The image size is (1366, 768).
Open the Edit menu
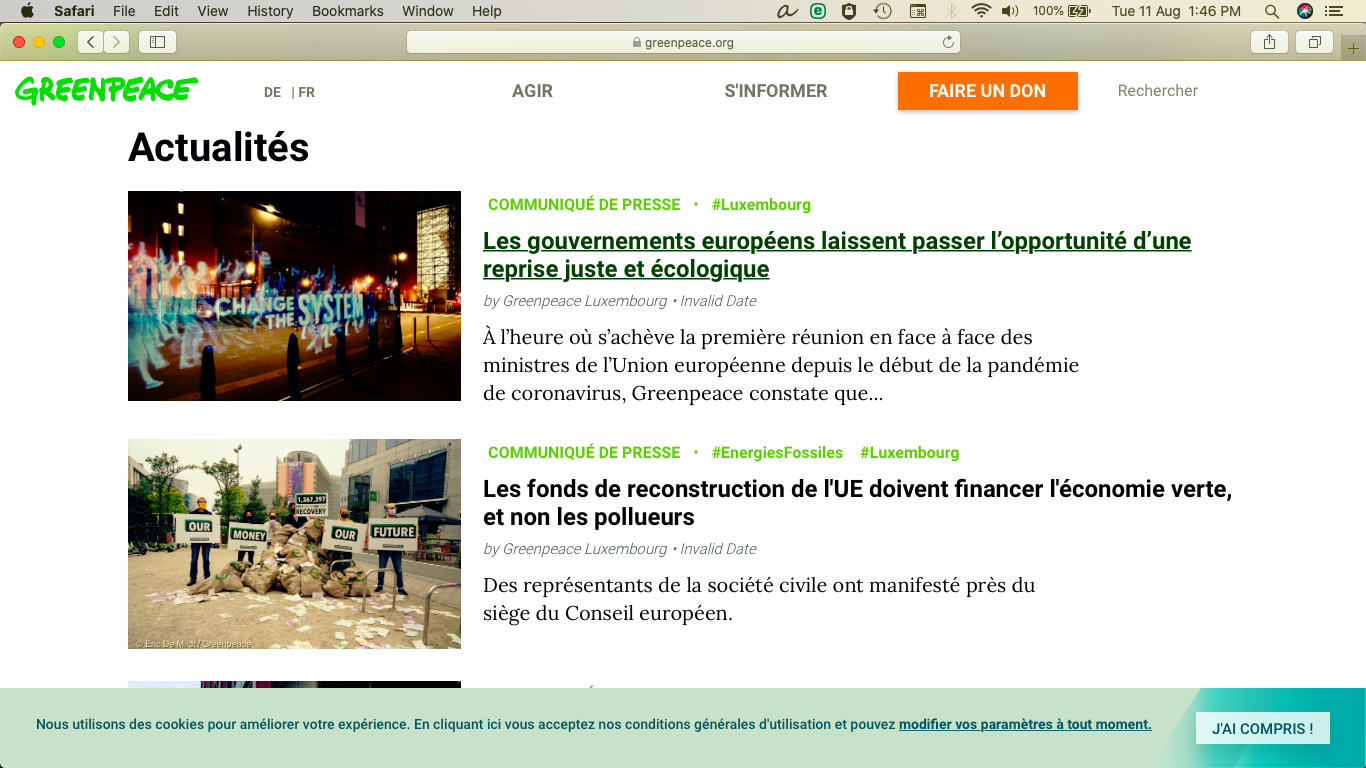pos(166,11)
